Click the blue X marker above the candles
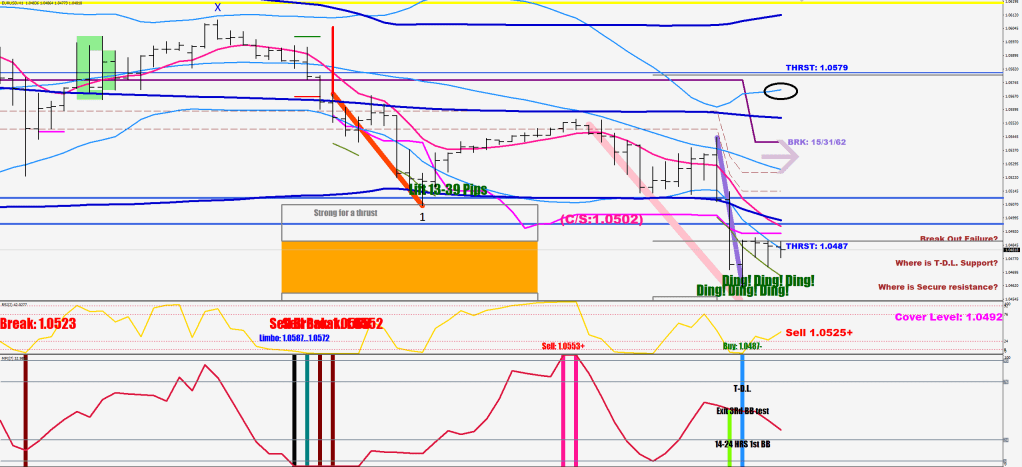Image resolution: width=1022 pixels, height=467 pixels. click(218, 8)
